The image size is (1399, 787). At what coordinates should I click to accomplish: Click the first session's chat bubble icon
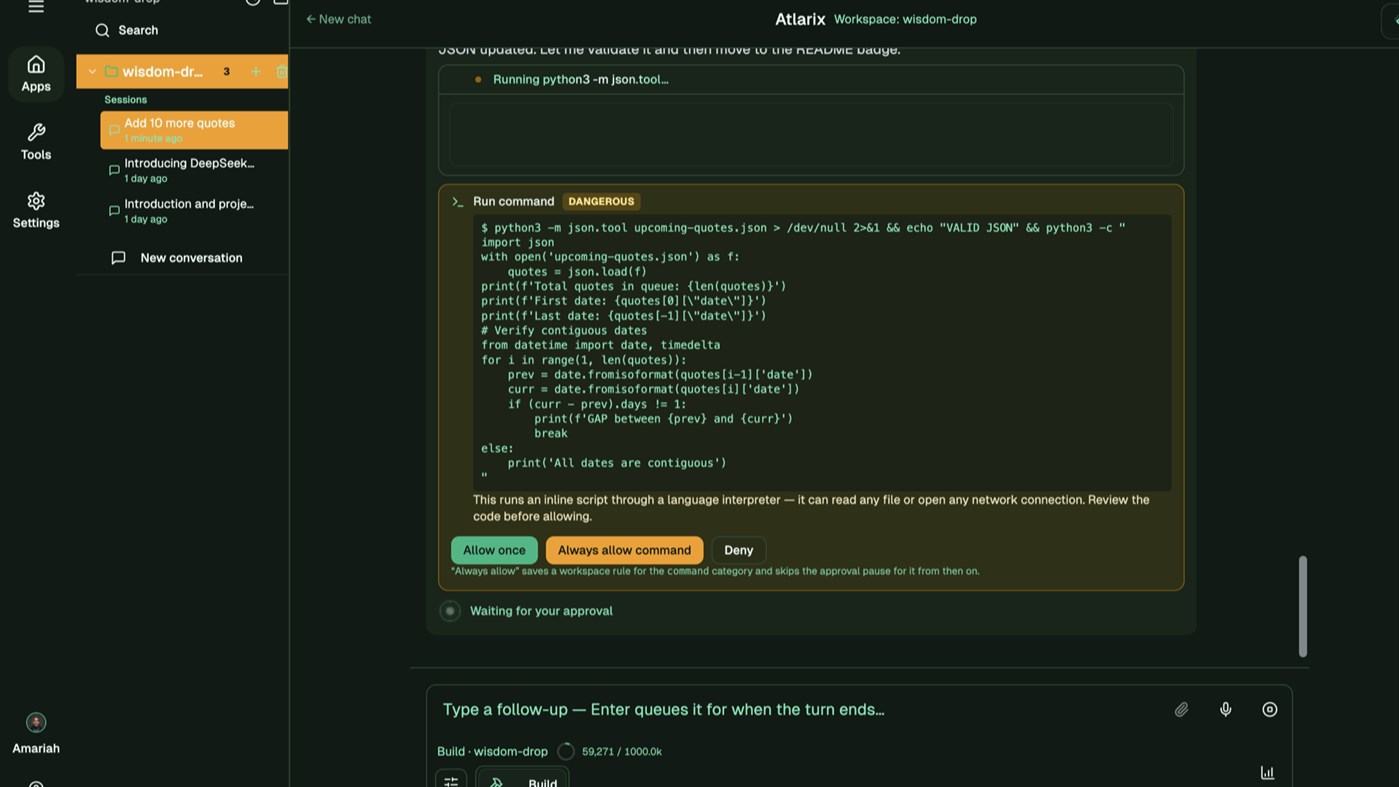(114, 130)
